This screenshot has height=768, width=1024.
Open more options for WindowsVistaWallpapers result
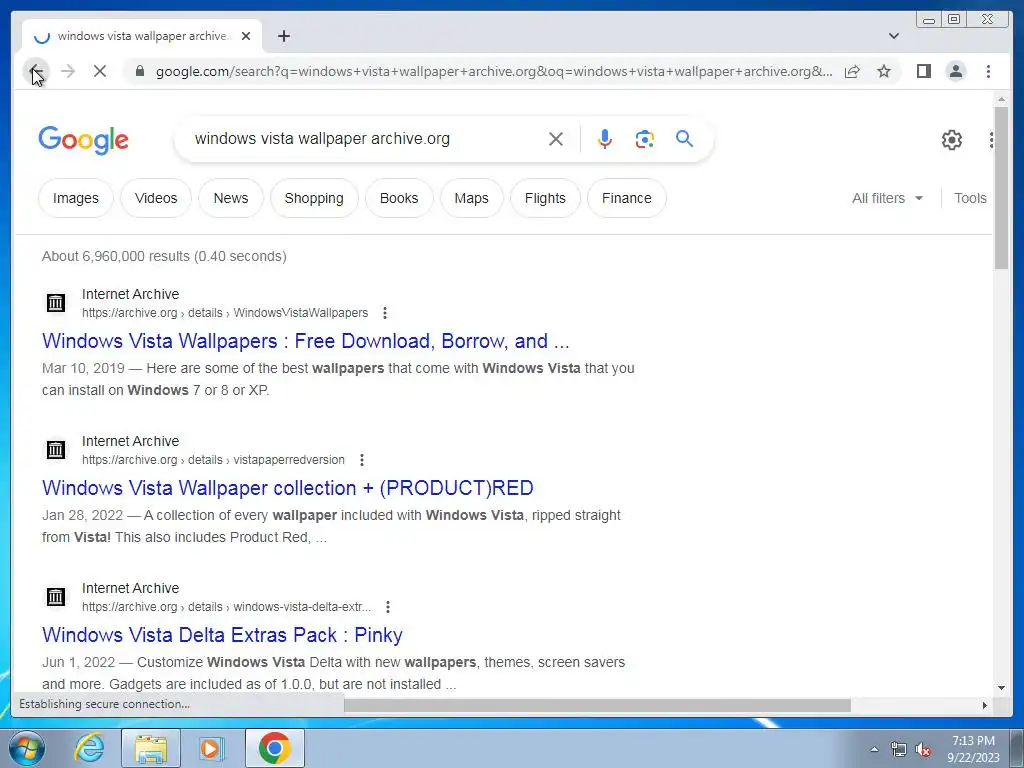point(385,313)
